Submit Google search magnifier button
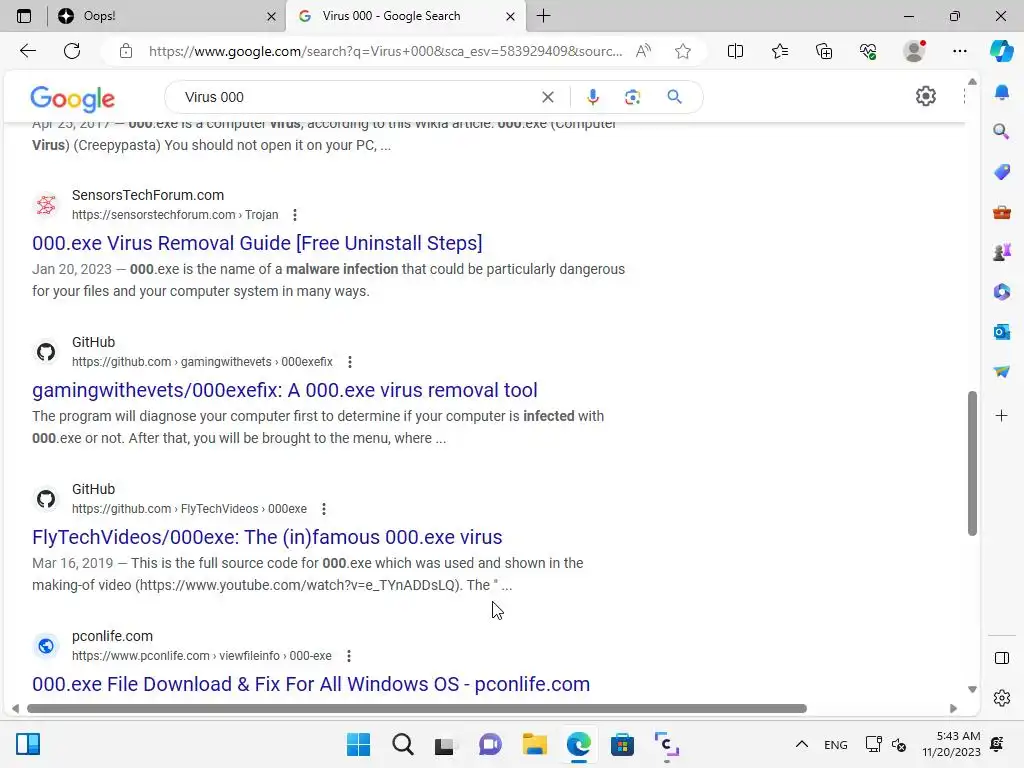 pos(675,97)
